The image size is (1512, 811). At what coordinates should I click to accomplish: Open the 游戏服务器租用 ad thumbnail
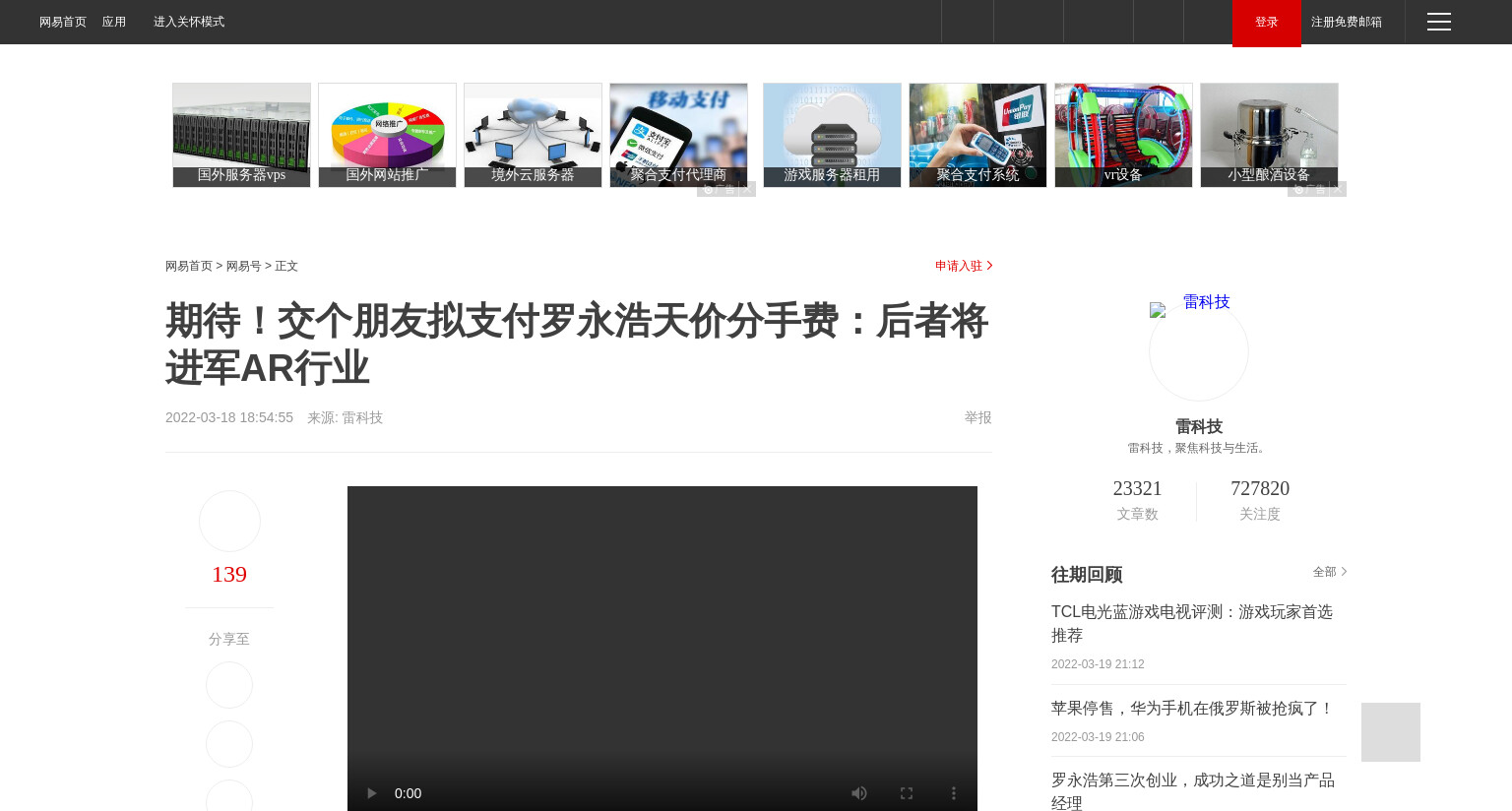[x=832, y=135]
